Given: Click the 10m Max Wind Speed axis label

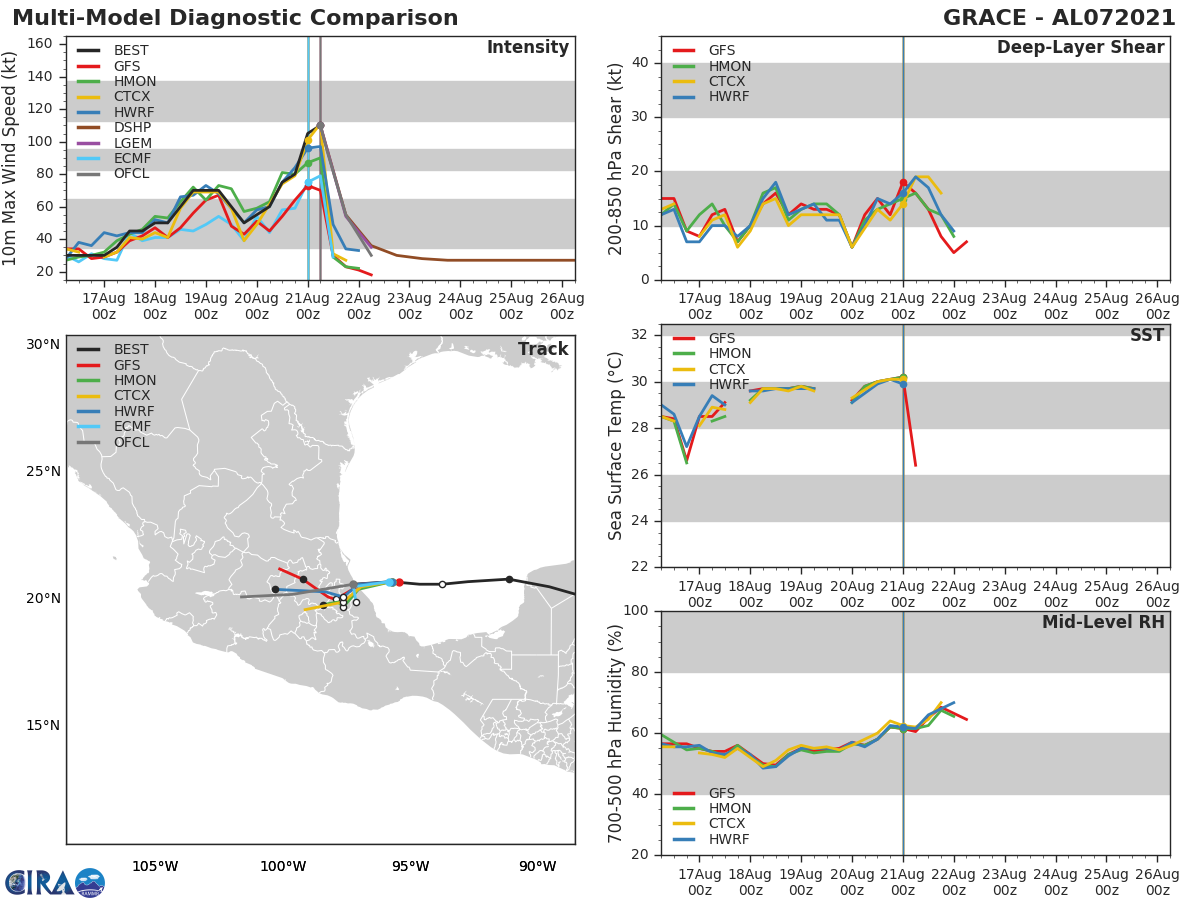Looking at the screenshot, I should (10, 159).
